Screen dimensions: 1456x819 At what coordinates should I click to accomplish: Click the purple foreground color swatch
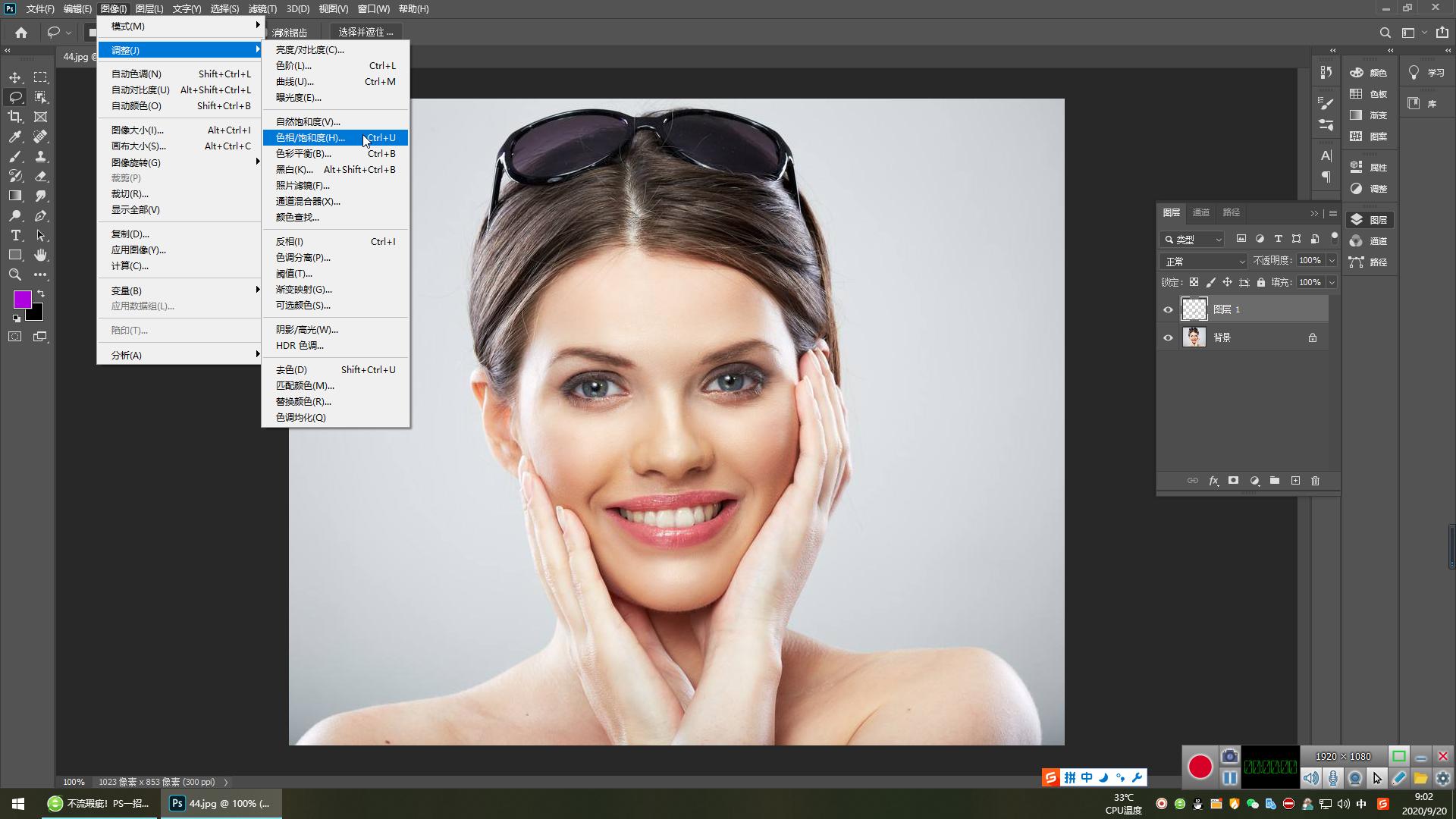pos(21,299)
